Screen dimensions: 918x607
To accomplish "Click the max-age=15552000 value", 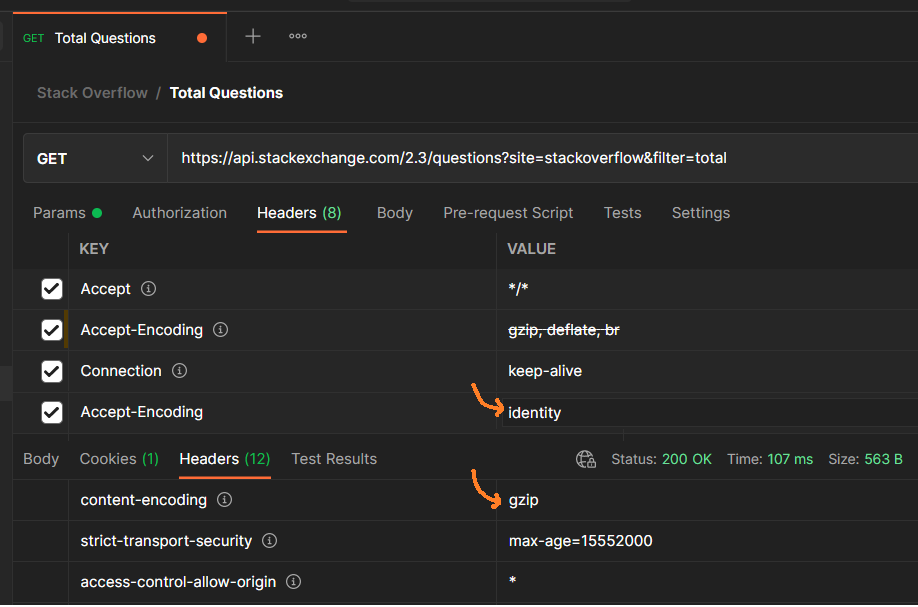I will [x=581, y=541].
